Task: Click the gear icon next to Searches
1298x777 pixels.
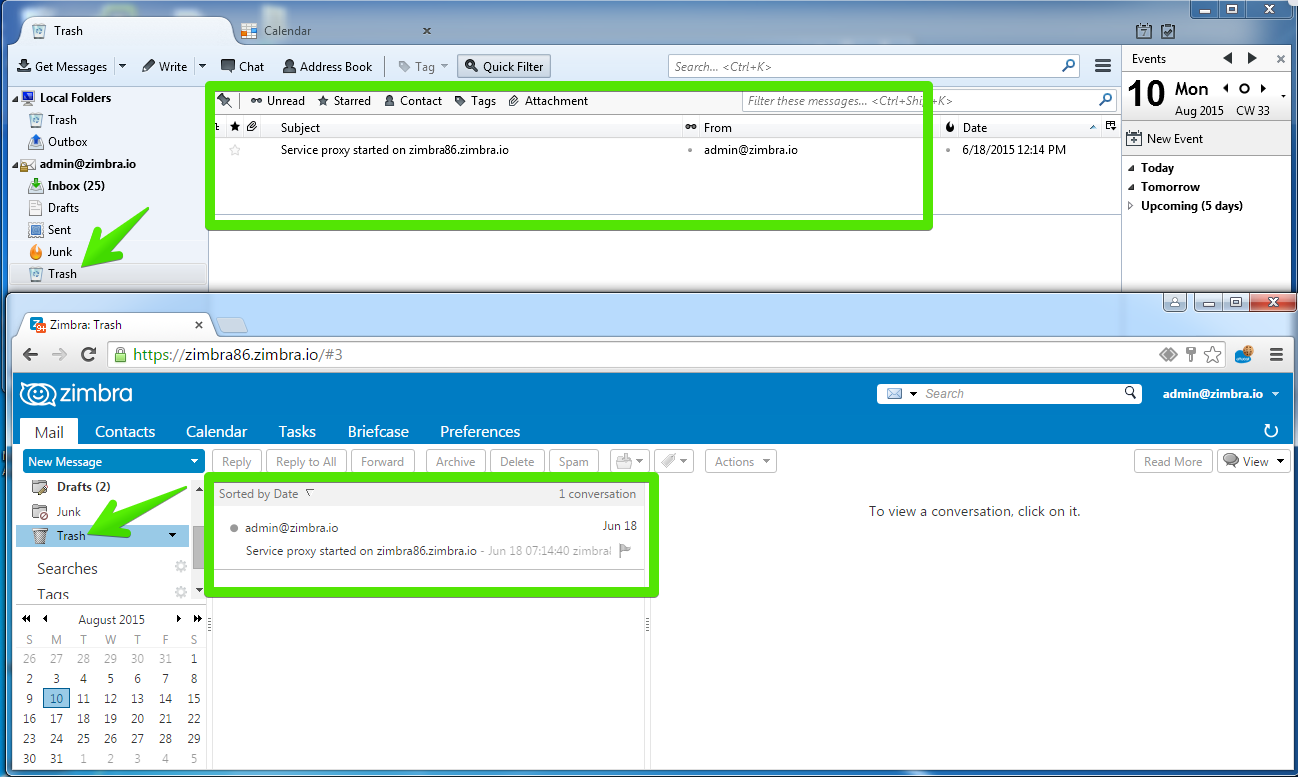Action: coord(181,567)
